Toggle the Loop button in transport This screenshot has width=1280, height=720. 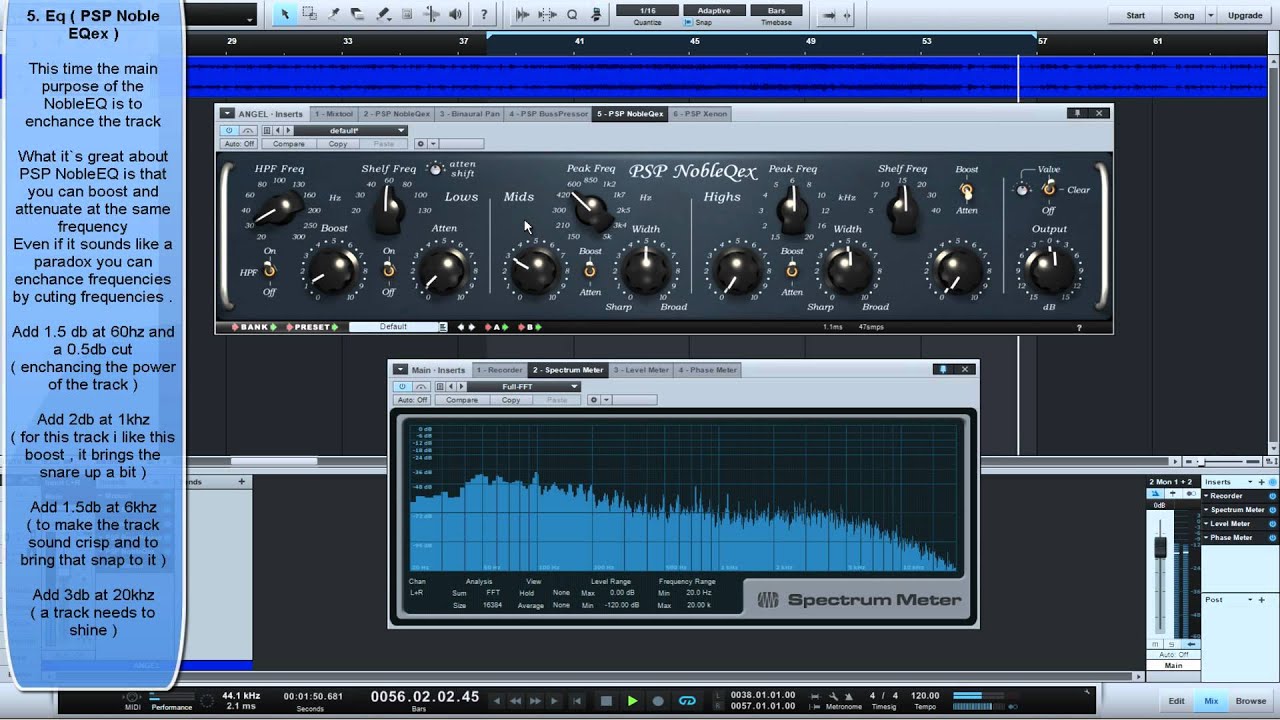(x=687, y=701)
